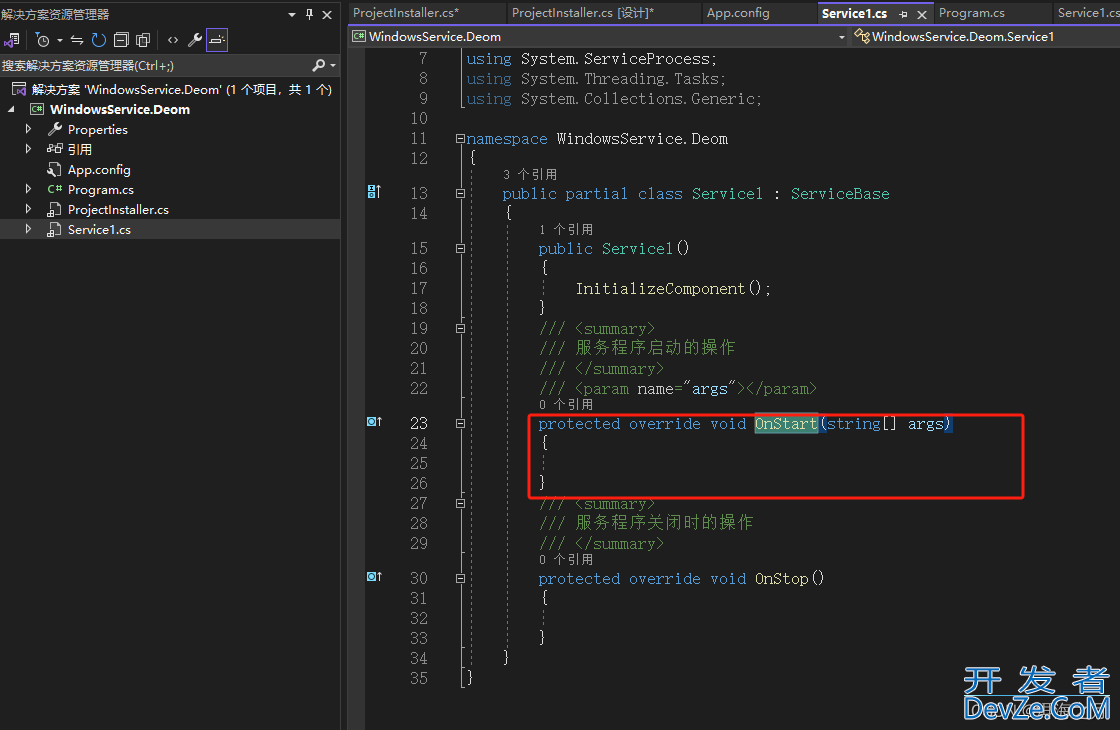Click the View Code angle brackets icon
Viewport: 1120px width, 730px height.
pyautogui.click(x=173, y=40)
